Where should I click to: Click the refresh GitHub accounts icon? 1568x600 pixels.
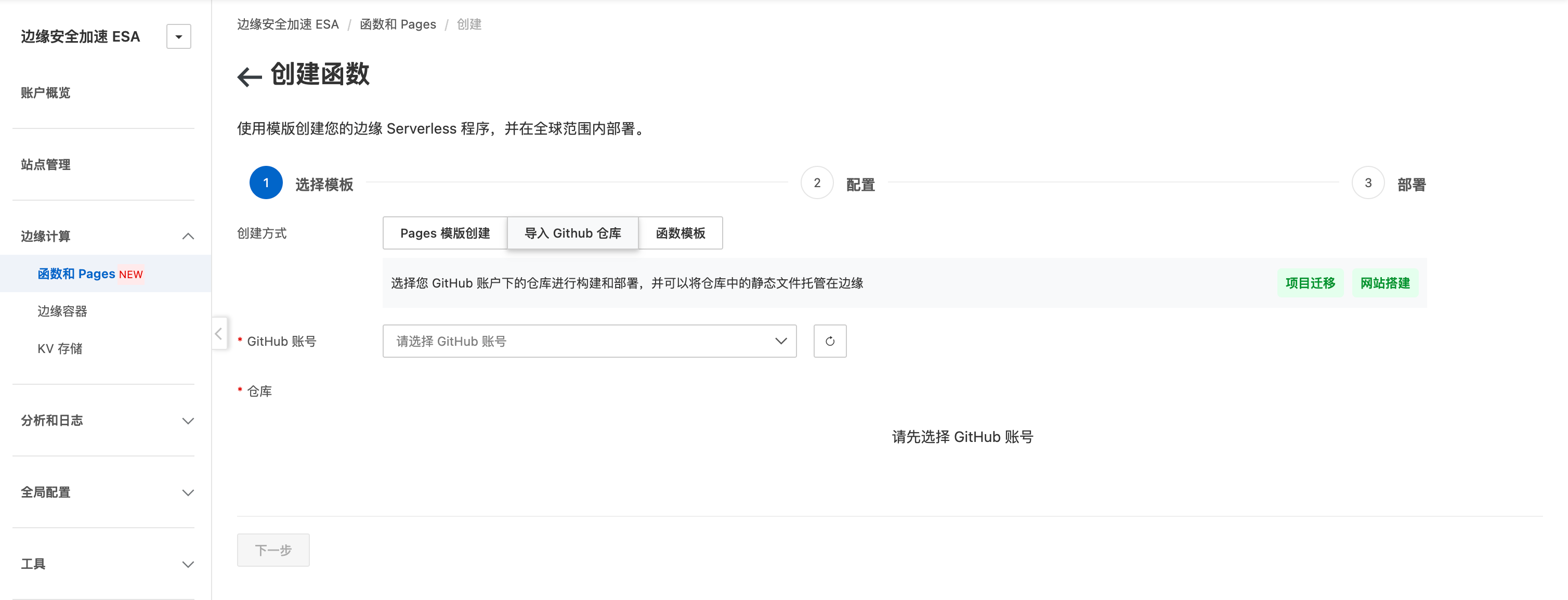click(830, 341)
